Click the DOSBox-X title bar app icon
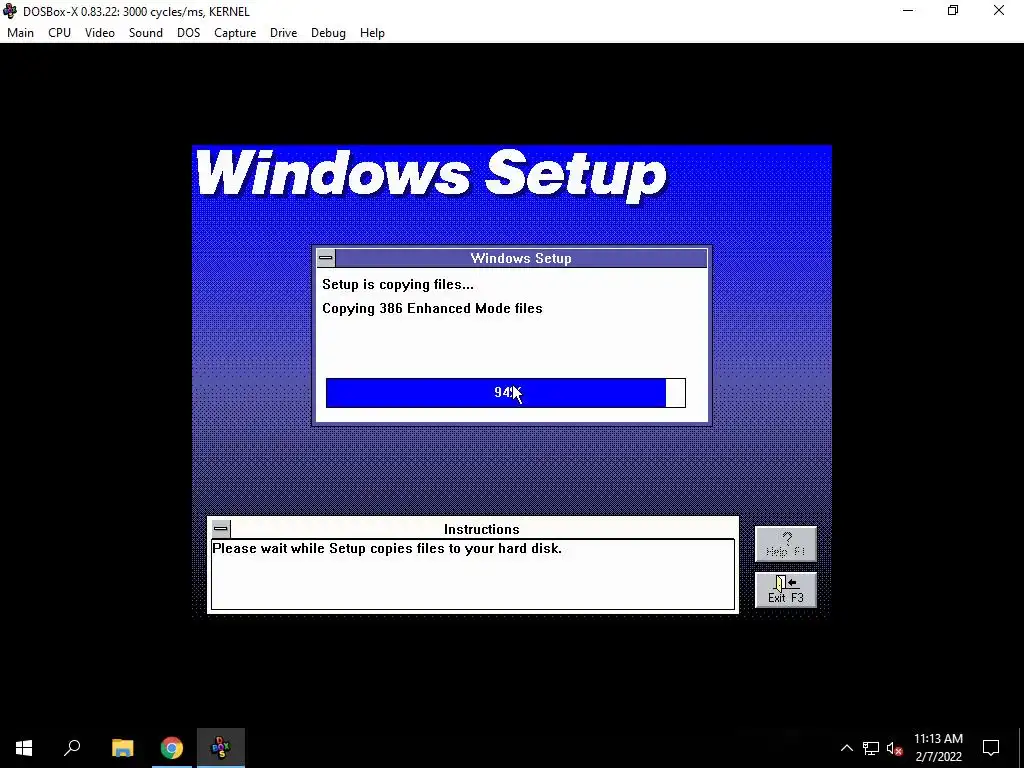This screenshot has width=1024, height=768. (10, 11)
